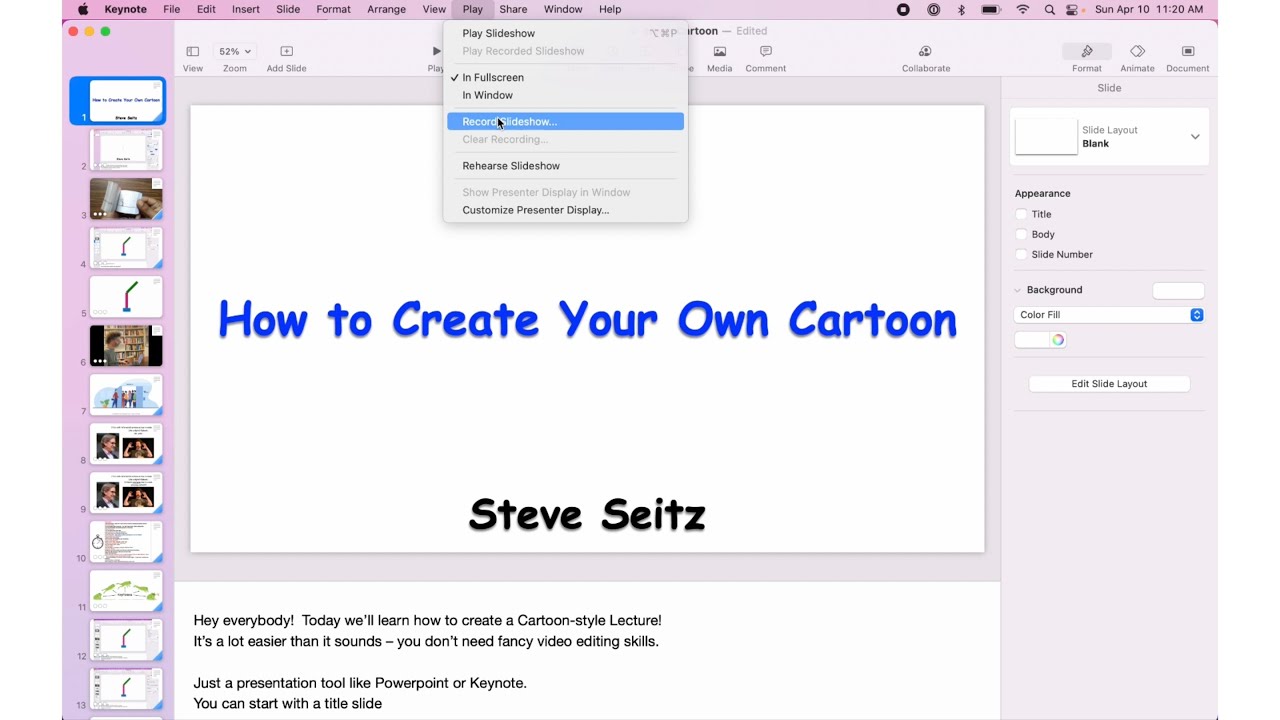Open the Help menu

click(610, 9)
